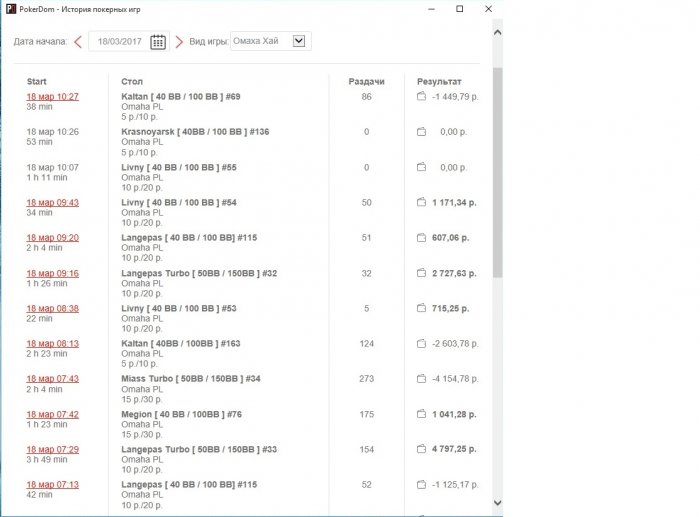Click the Раздачи column header
700x517 pixels.
pyautogui.click(x=366, y=80)
